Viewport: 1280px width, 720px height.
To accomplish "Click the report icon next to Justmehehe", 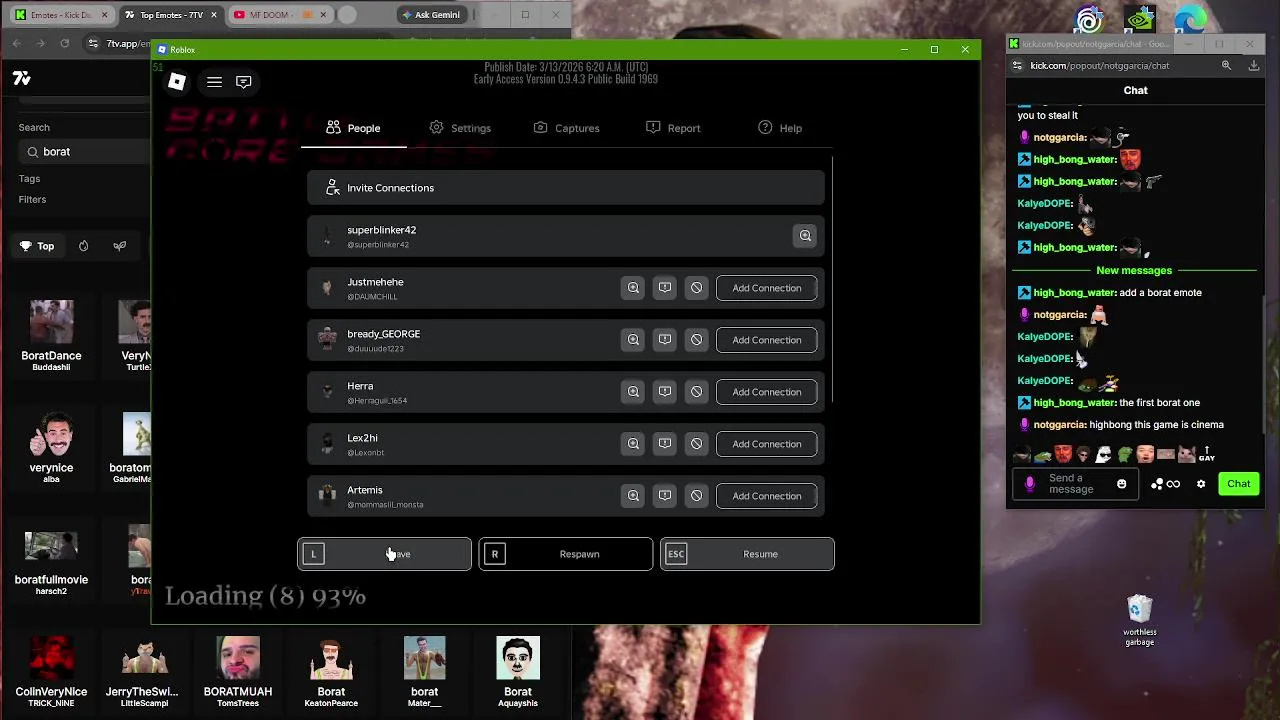I will [665, 288].
